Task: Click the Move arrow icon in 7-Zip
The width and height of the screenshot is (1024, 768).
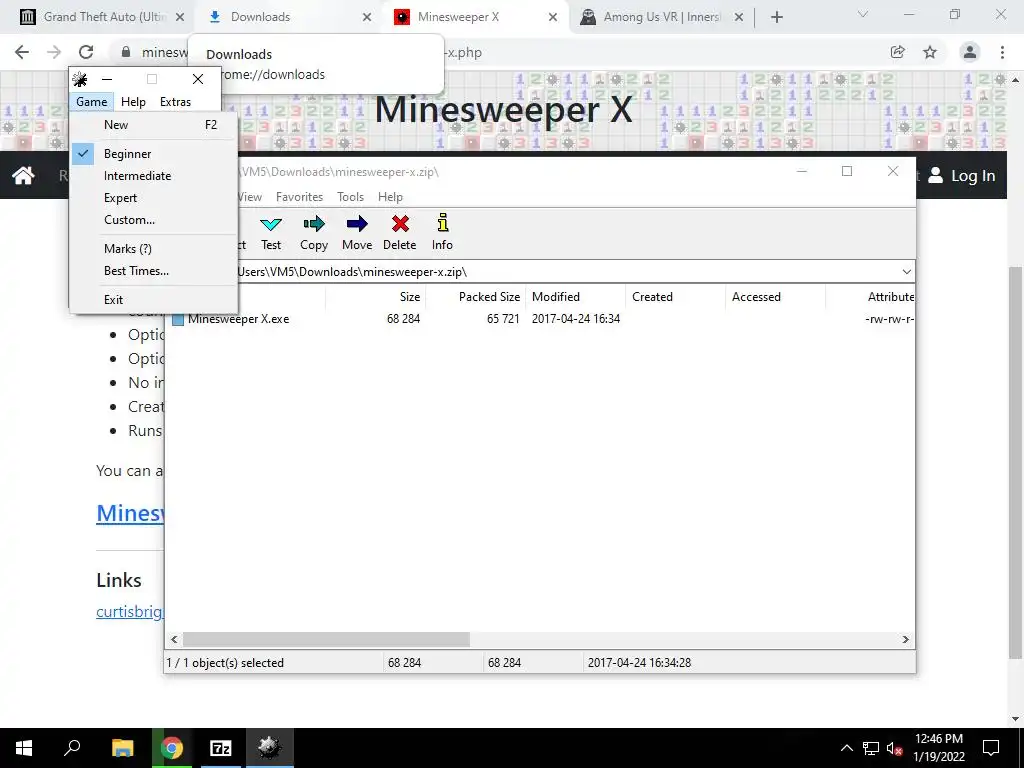Action: click(357, 224)
